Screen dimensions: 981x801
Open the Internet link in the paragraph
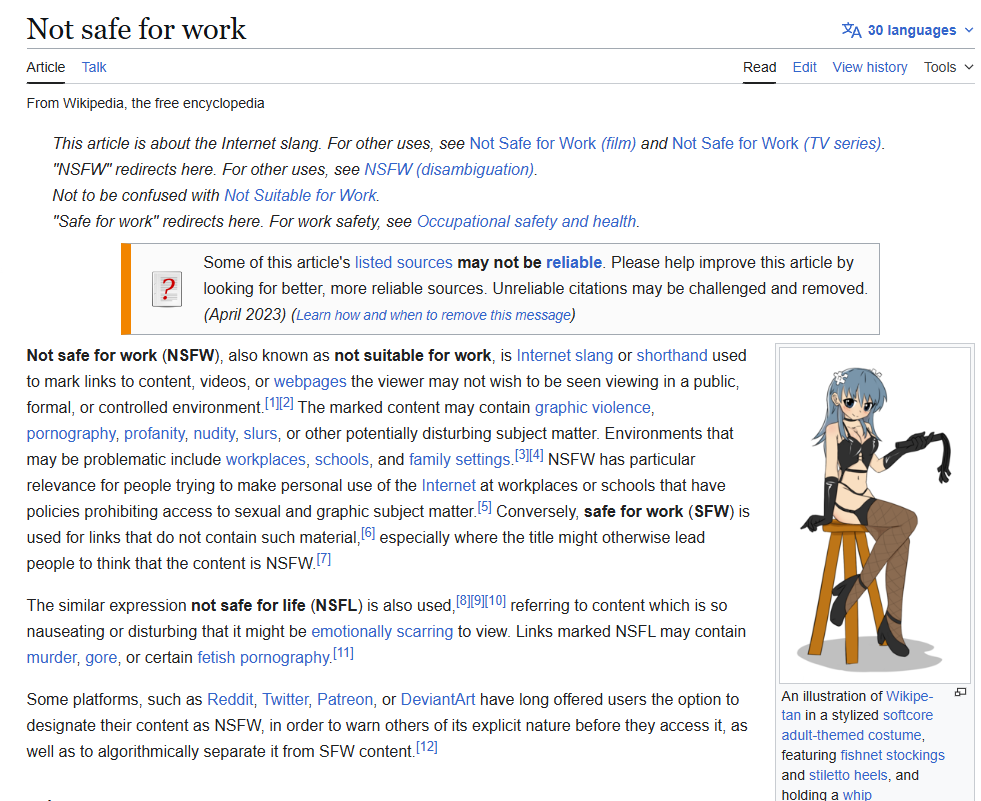pos(448,486)
